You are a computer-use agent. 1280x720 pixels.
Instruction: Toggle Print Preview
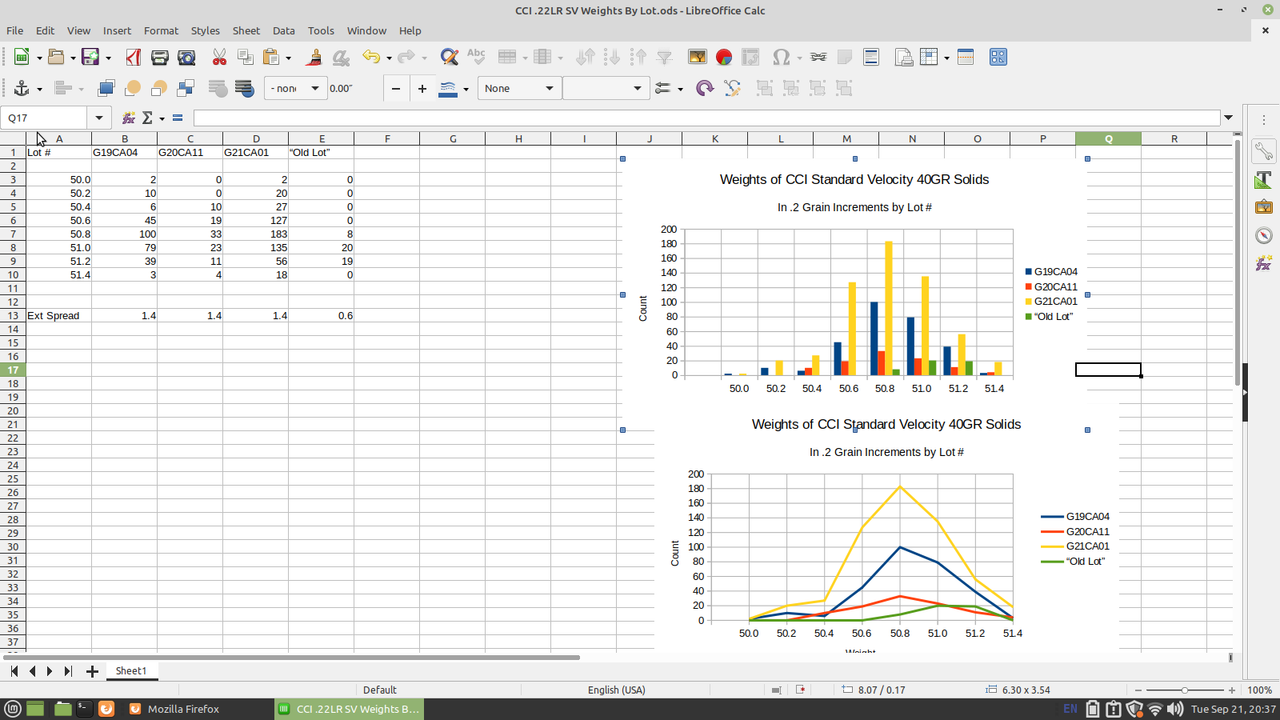click(186, 57)
